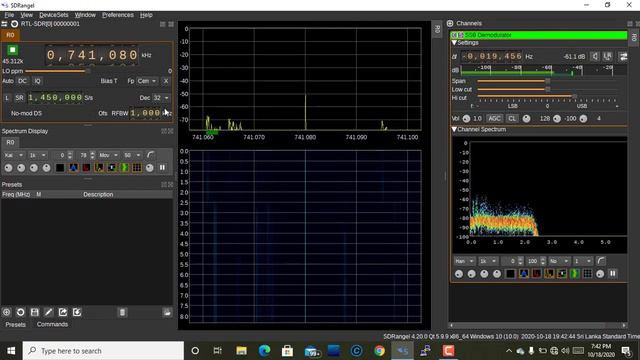Flip audio channels icon in SSB settings
Screen dimensions: 640x360
click(623, 56)
